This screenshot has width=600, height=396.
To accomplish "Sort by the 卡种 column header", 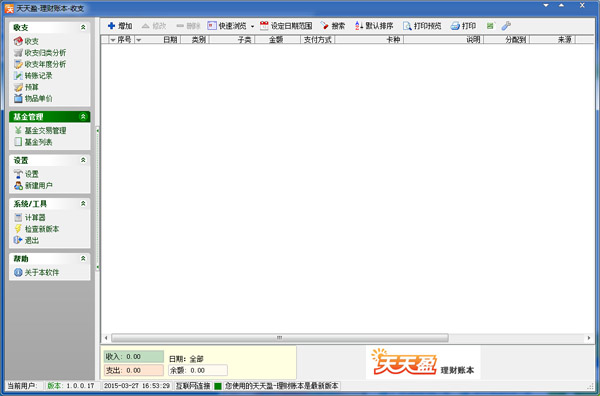I will (369, 39).
